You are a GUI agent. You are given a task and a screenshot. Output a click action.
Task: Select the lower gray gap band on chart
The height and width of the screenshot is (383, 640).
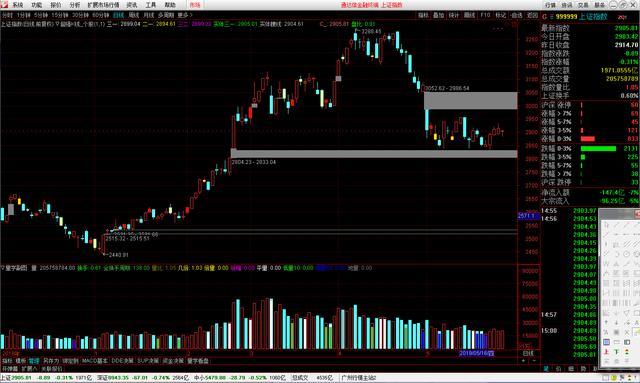click(374, 154)
